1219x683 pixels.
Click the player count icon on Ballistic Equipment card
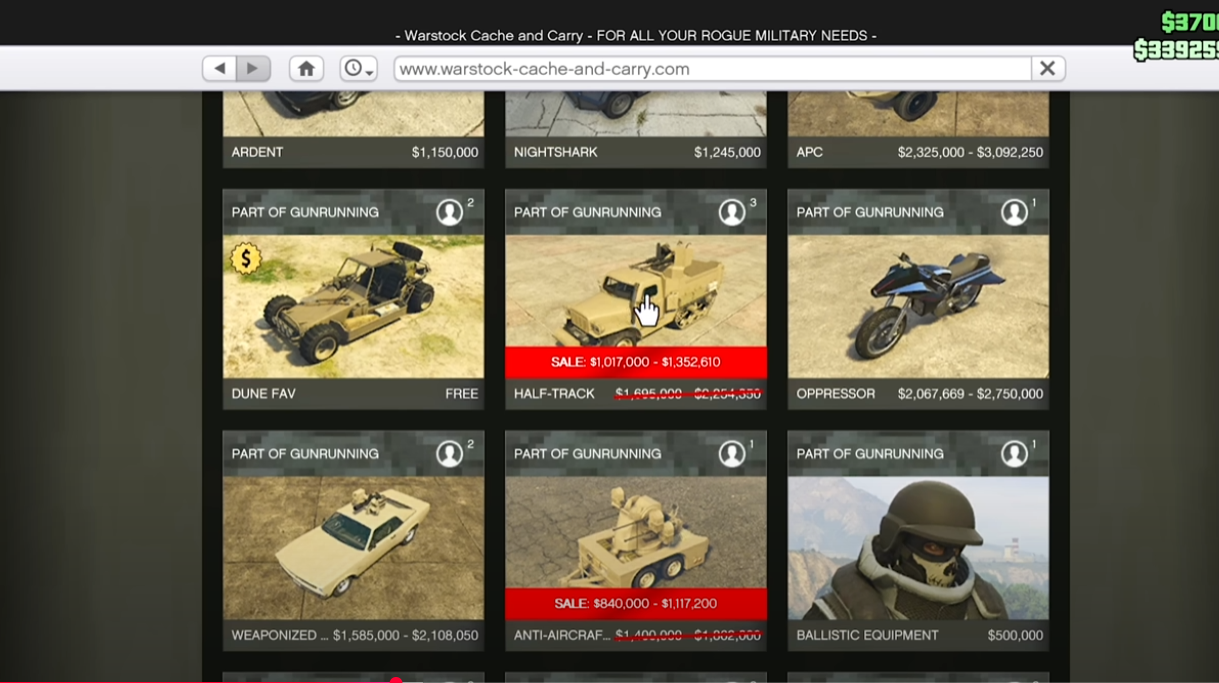coord(1014,453)
